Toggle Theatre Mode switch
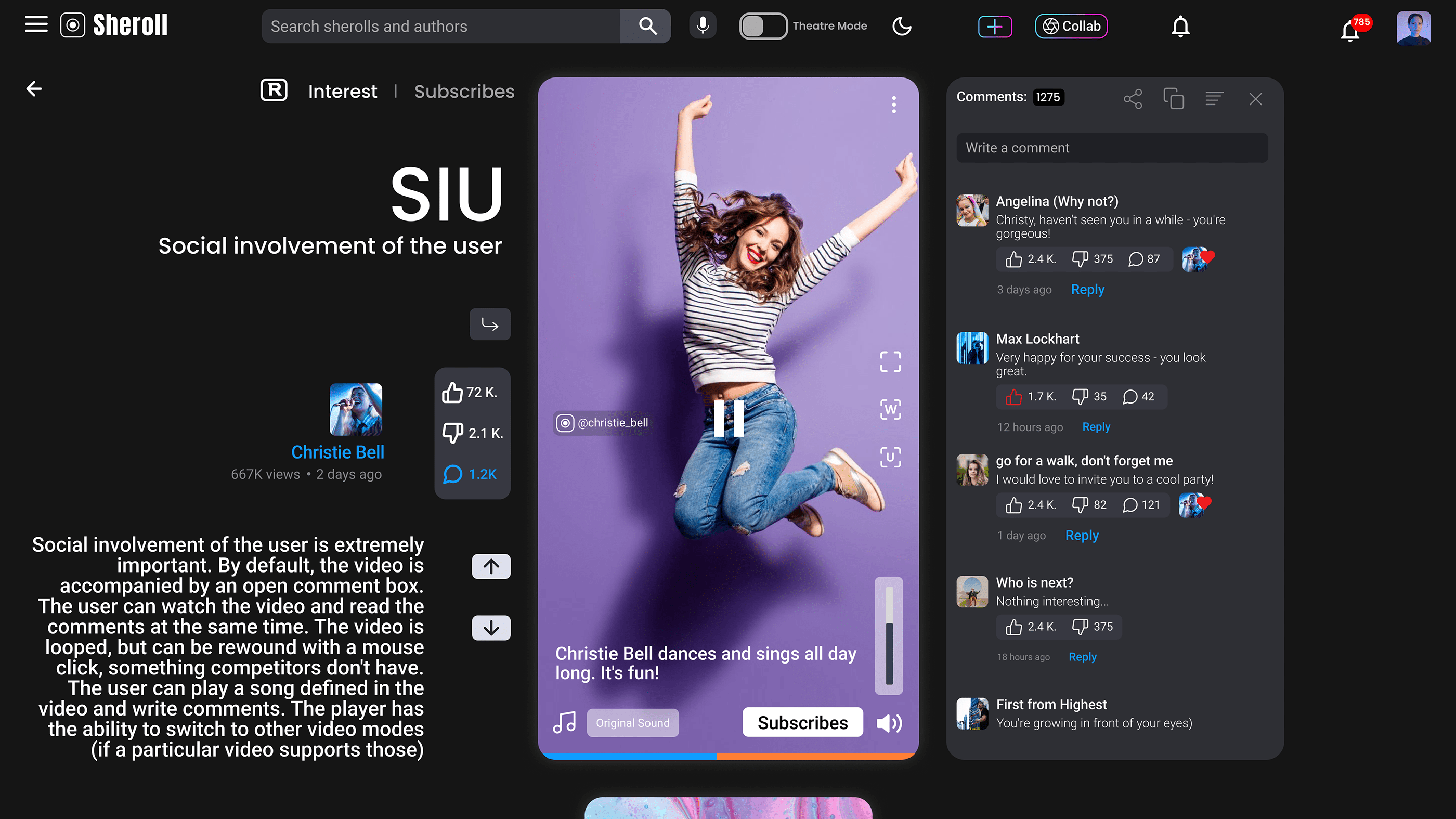1456x819 pixels. (762, 26)
